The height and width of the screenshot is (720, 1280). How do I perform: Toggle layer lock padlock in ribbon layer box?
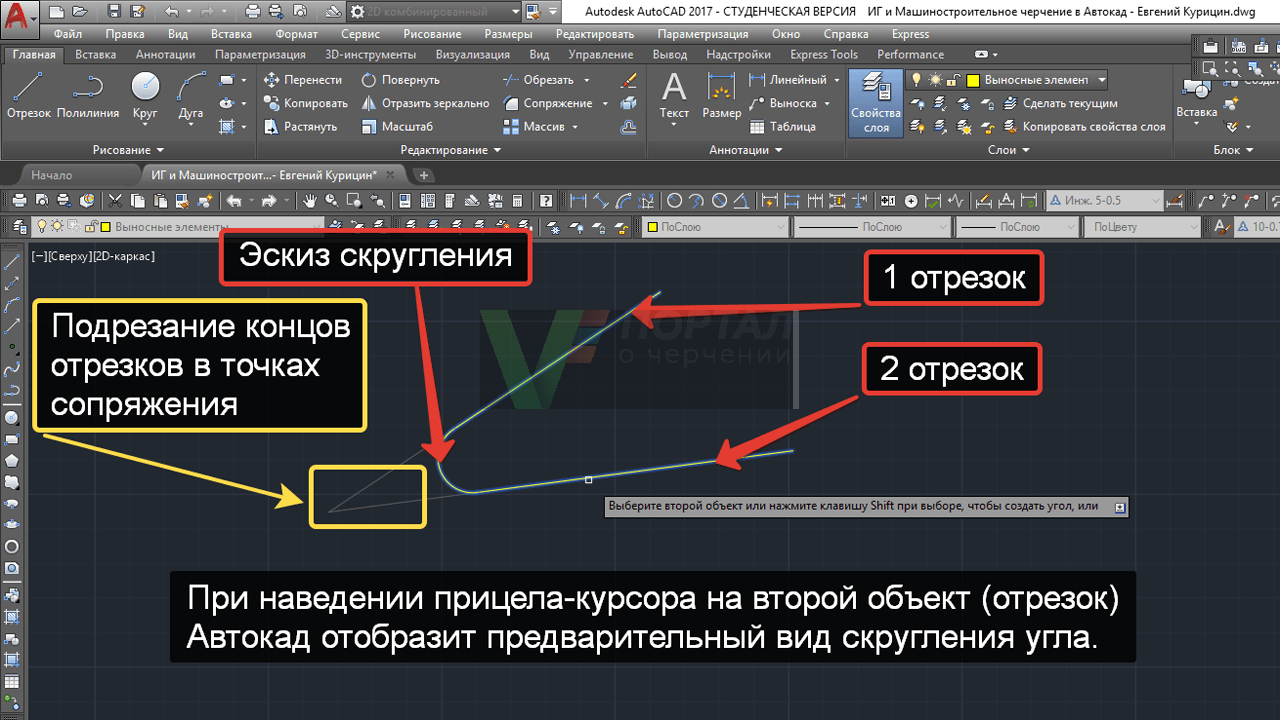click(x=953, y=80)
